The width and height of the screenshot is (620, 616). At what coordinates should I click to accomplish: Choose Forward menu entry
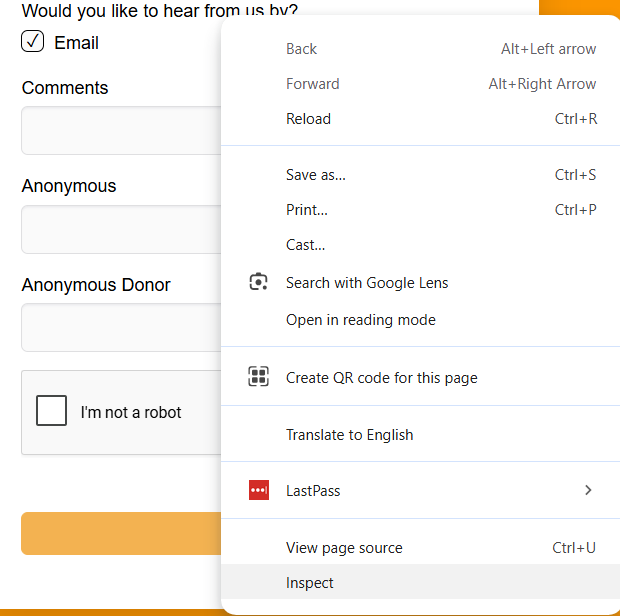tap(312, 84)
